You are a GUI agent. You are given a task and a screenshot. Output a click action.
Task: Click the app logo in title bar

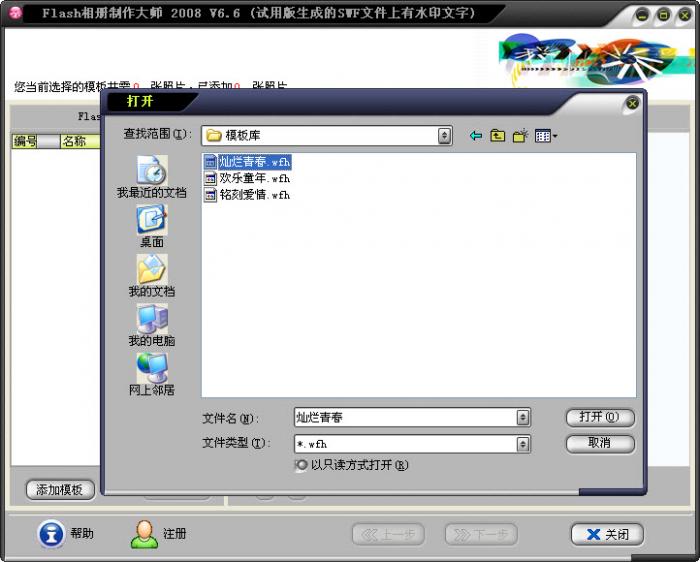pos(15,13)
